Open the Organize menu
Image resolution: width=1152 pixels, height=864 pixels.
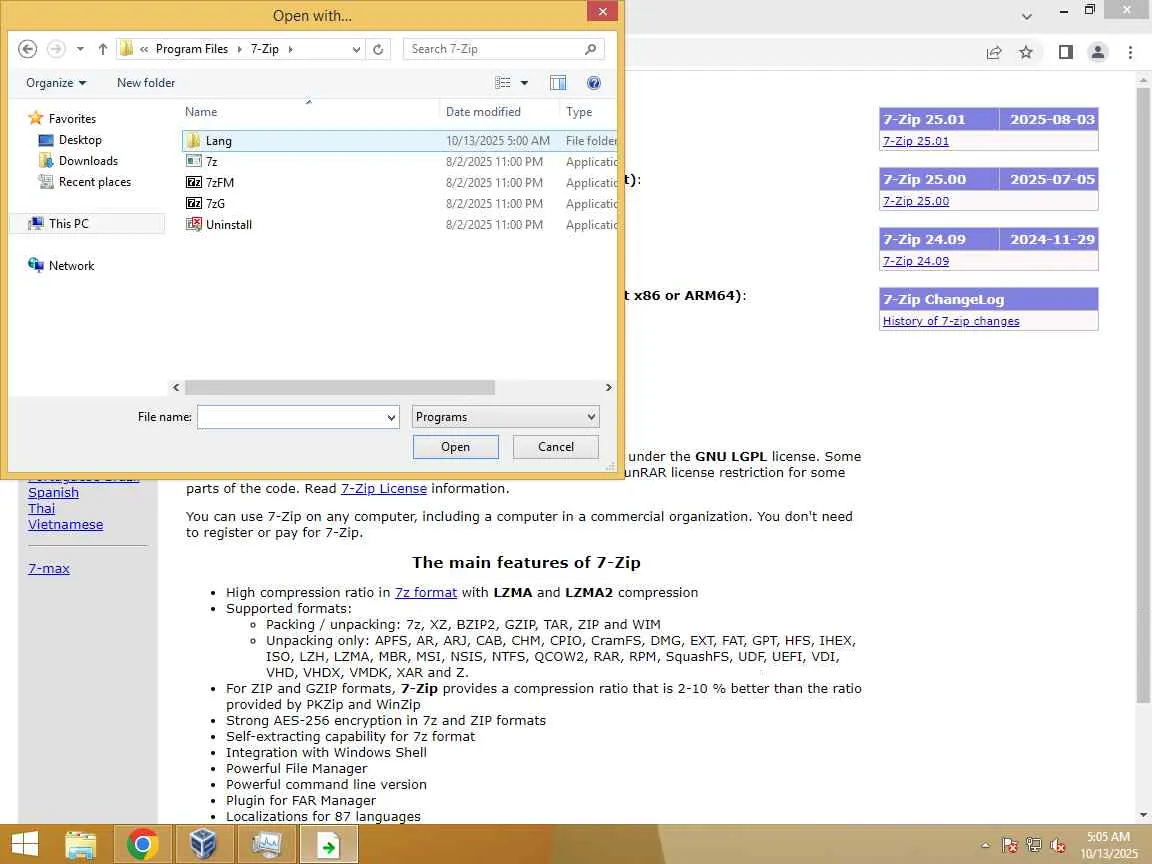pyautogui.click(x=56, y=83)
